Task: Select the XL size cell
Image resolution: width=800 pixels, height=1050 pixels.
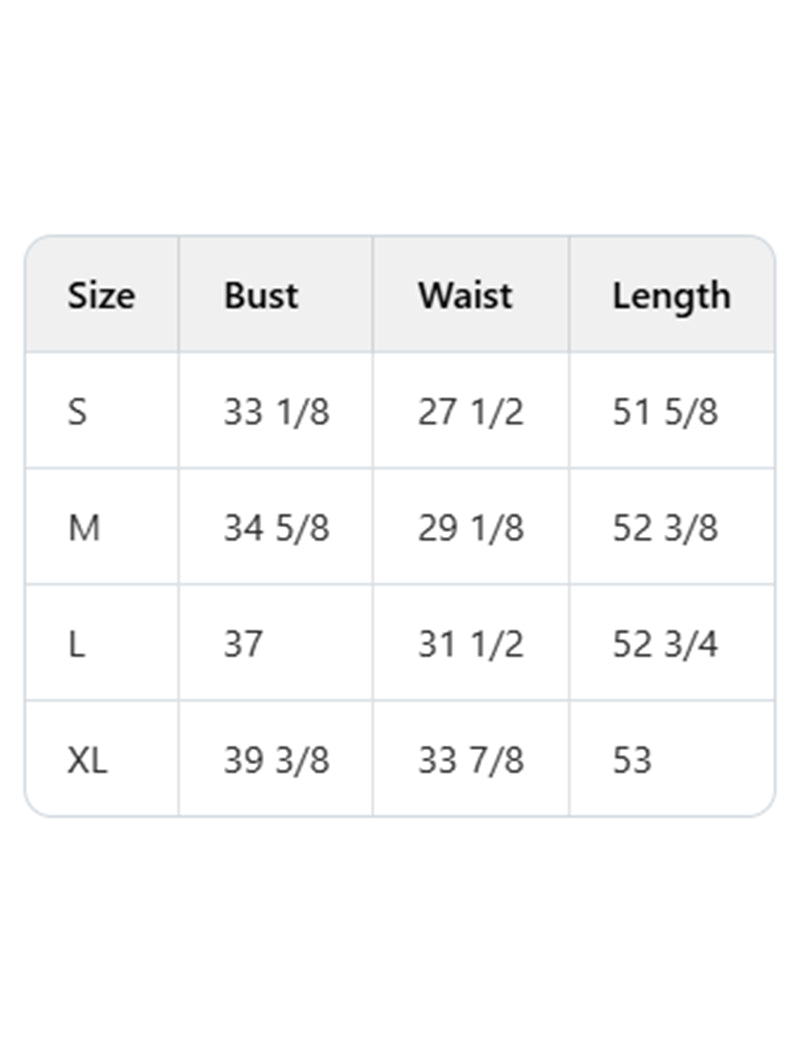Action: point(87,761)
